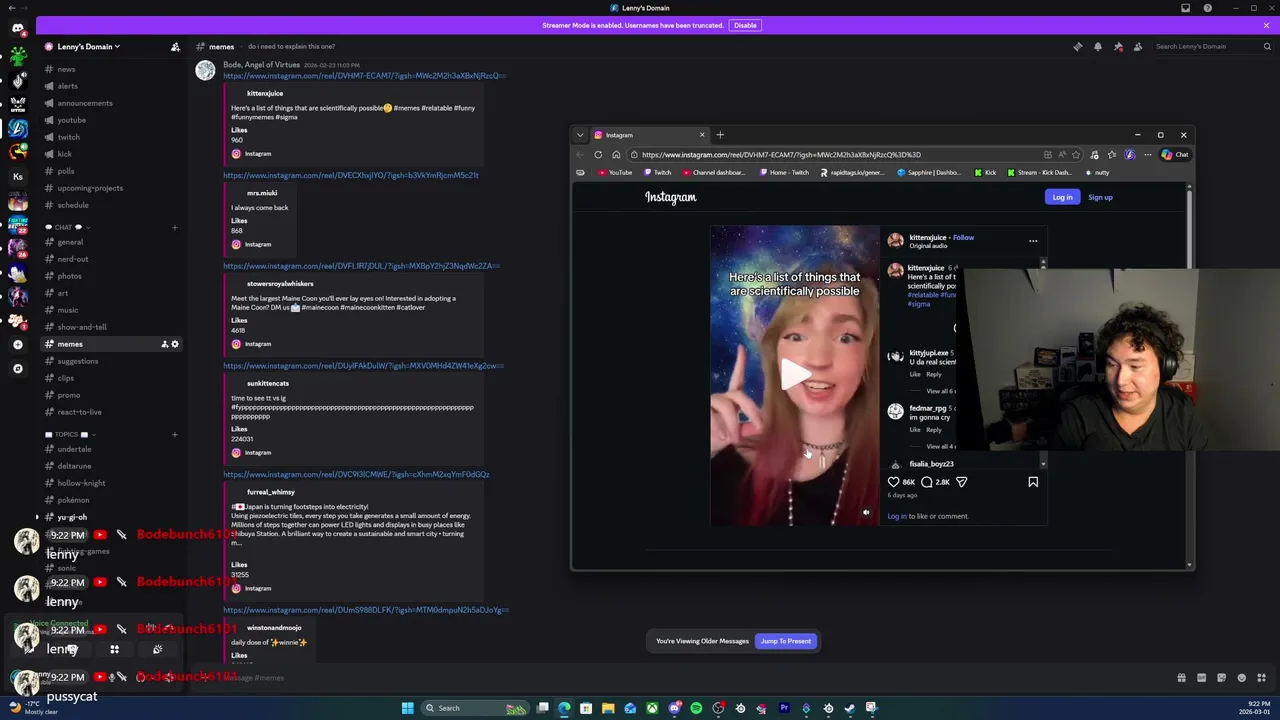Refresh the browser page
The height and width of the screenshot is (720, 1280).
point(598,155)
